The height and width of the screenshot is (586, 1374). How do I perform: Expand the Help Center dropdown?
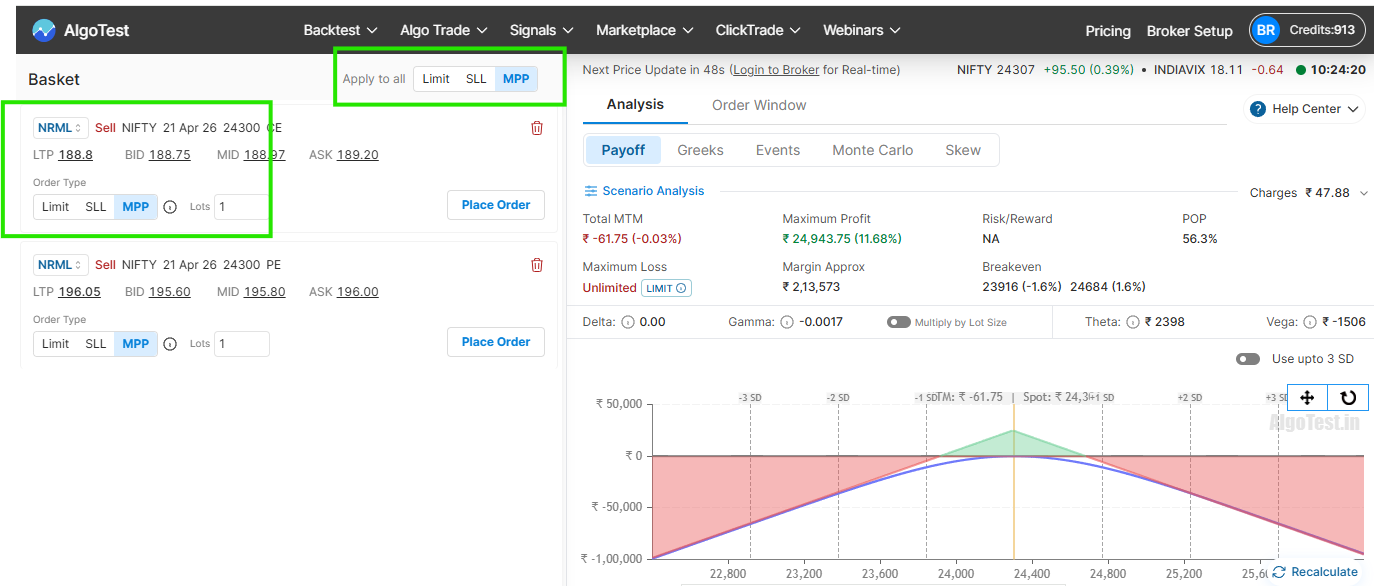(x=1305, y=109)
